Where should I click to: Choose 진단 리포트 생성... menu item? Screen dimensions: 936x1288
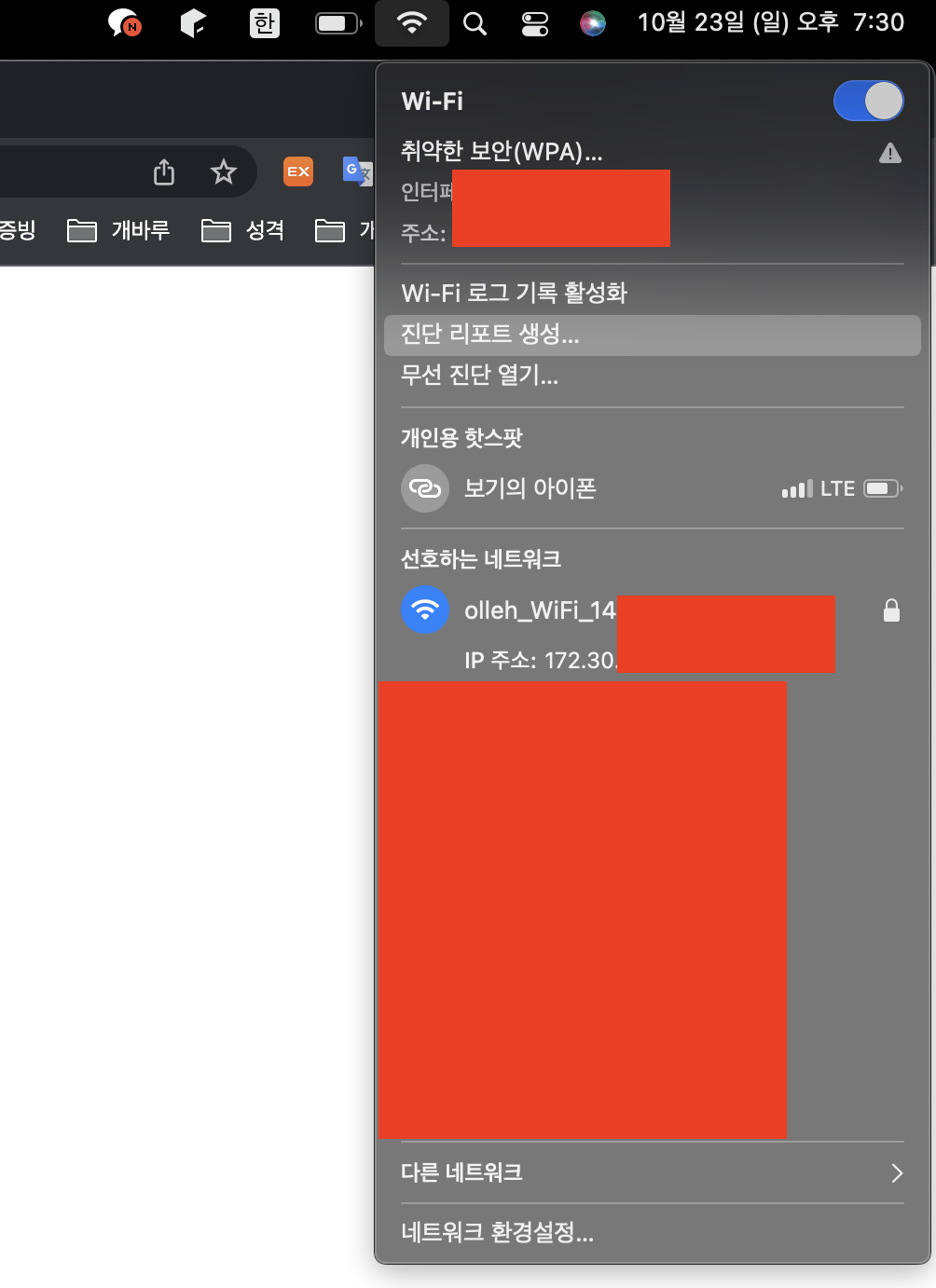653,335
